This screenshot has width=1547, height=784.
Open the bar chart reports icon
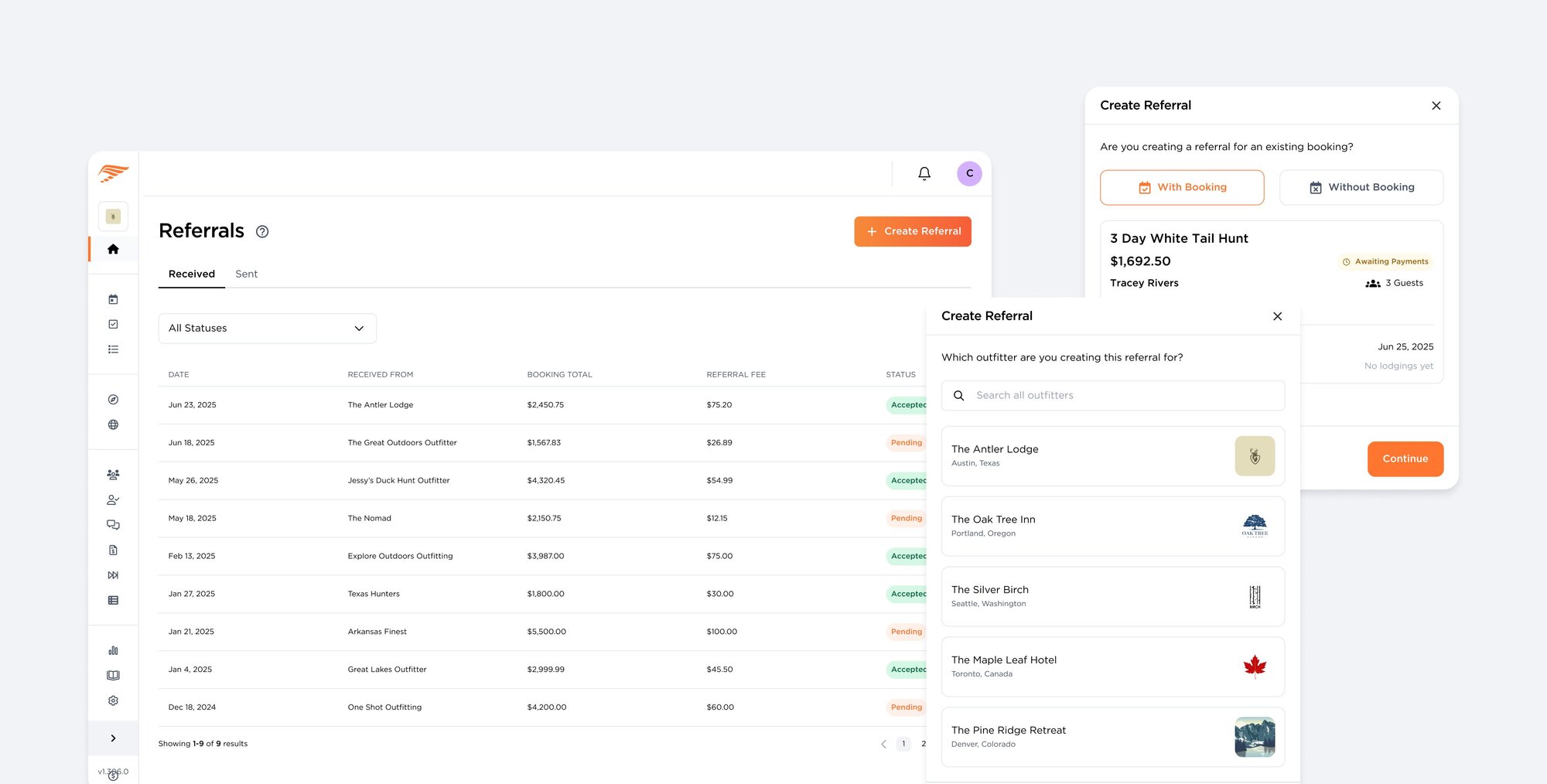pos(113,650)
